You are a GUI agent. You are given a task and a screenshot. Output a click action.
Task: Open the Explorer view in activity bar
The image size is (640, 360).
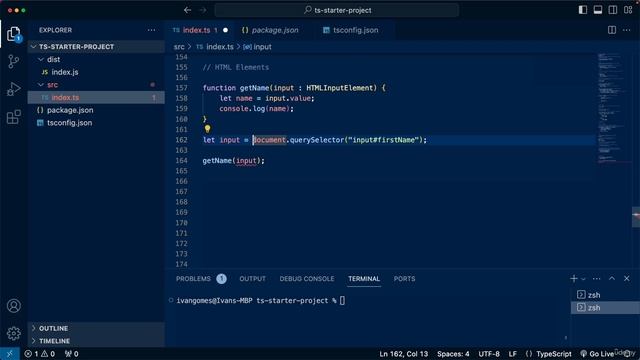click(x=13, y=34)
